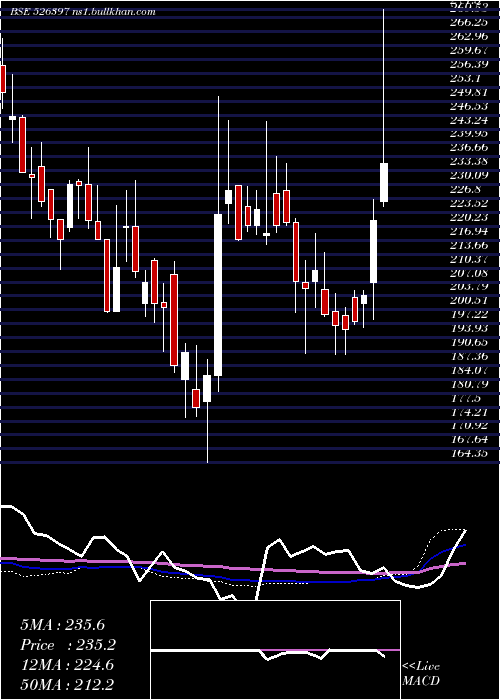Click the '12MA : 224.6' readout

click(67, 665)
